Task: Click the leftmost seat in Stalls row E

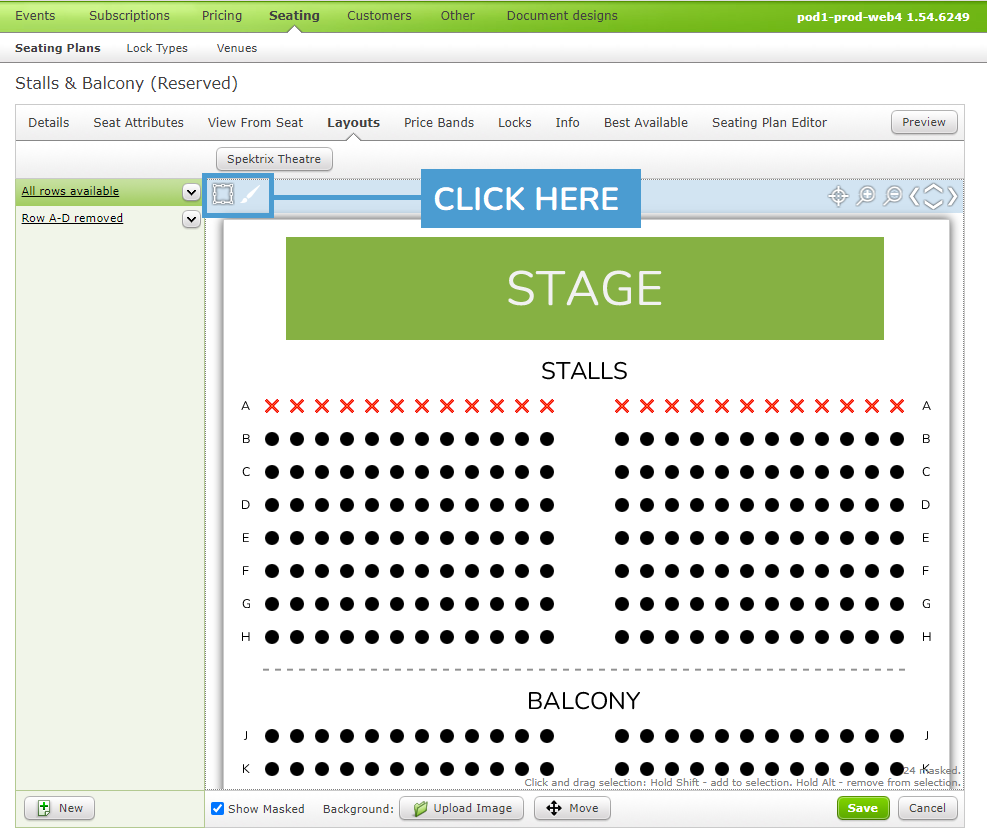Action: pos(272,538)
